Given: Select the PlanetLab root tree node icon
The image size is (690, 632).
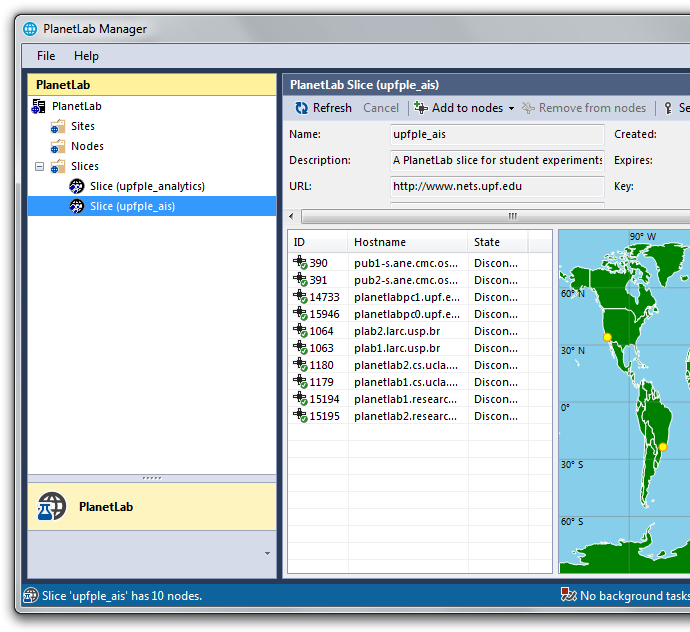Looking at the screenshot, I should click(x=38, y=107).
